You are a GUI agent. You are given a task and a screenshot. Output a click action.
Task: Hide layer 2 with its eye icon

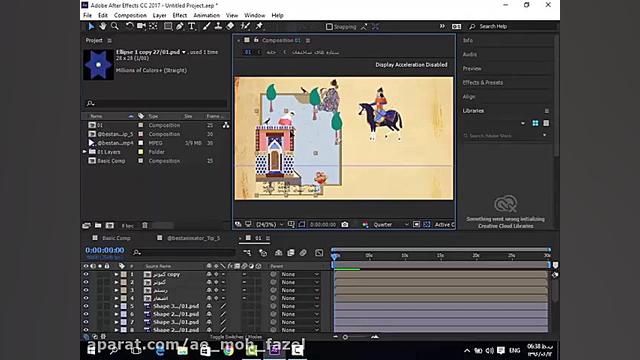tap(86, 282)
